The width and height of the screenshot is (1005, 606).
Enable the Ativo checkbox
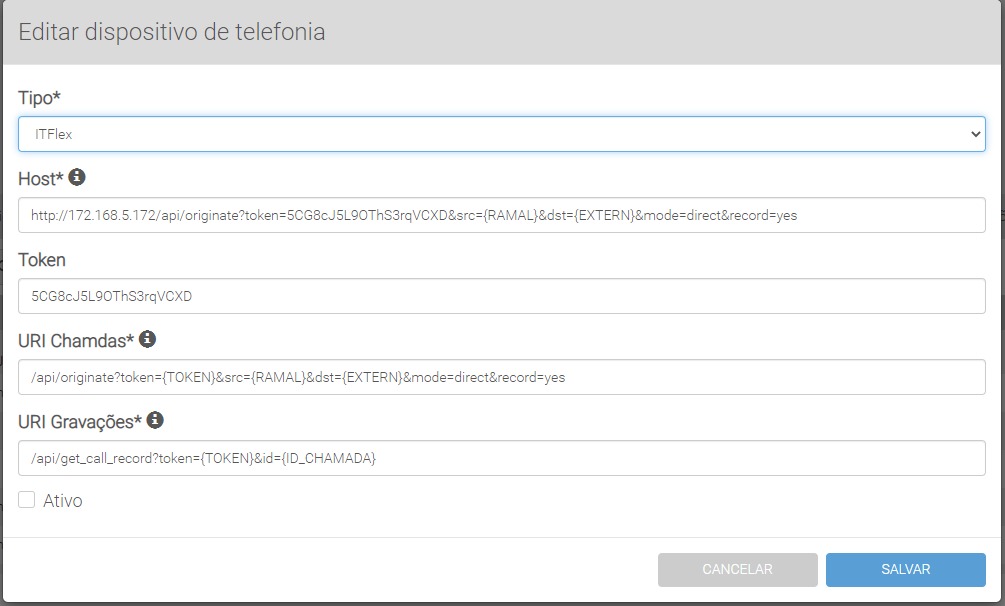26,500
